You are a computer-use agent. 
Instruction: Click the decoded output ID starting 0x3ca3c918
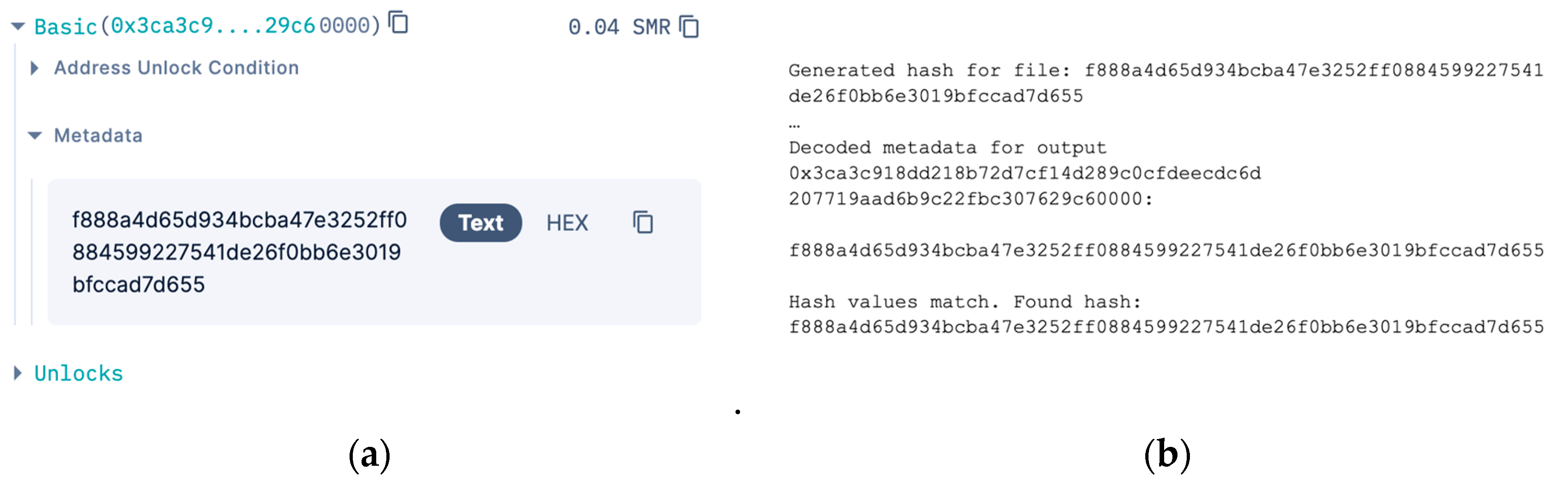click(1024, 174)
